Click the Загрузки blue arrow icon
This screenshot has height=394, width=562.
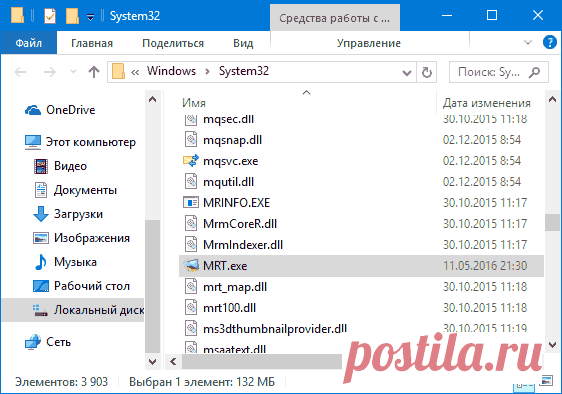coord(41,214)
